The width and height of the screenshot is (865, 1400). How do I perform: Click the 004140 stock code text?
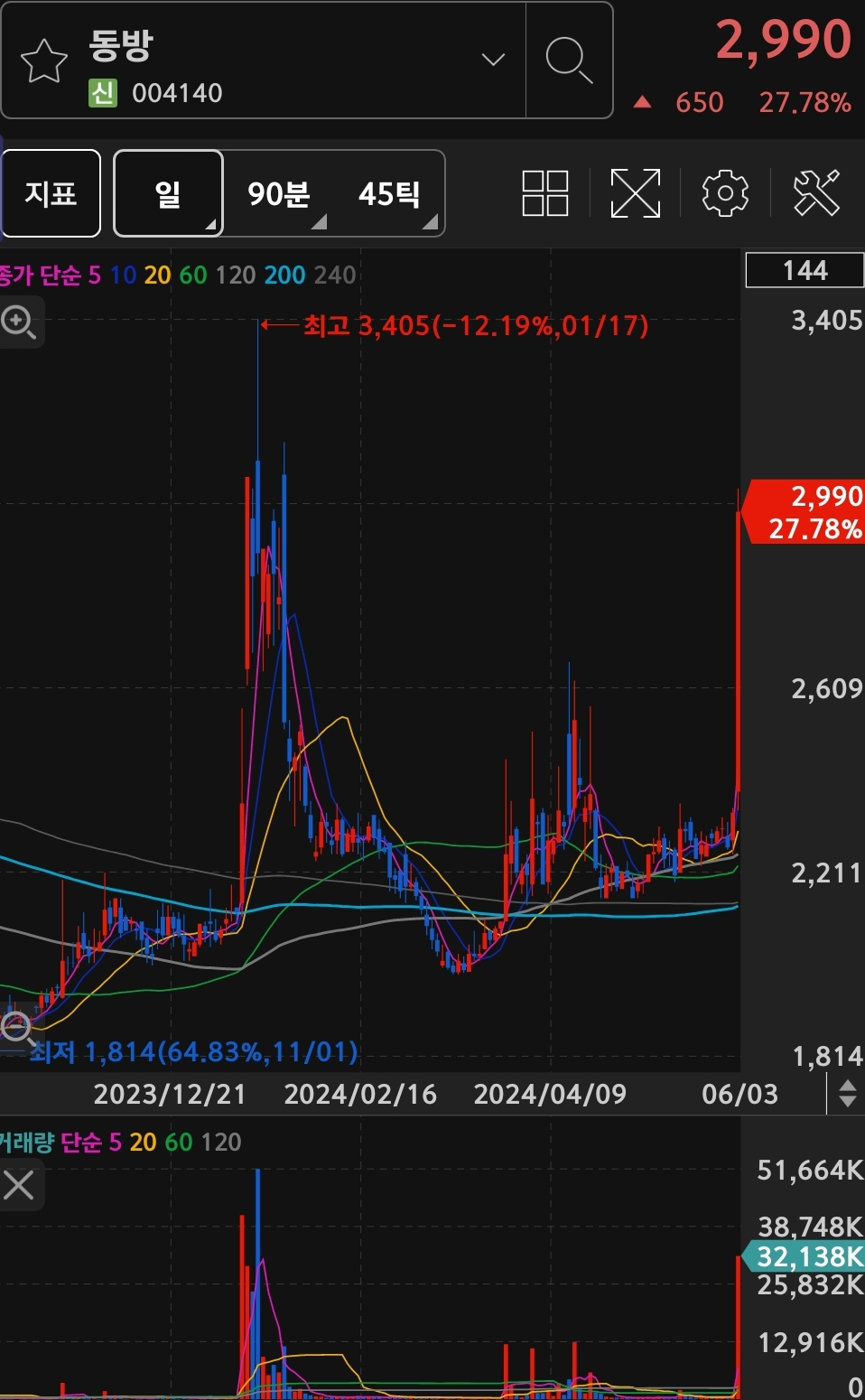[x=177, y=93]
